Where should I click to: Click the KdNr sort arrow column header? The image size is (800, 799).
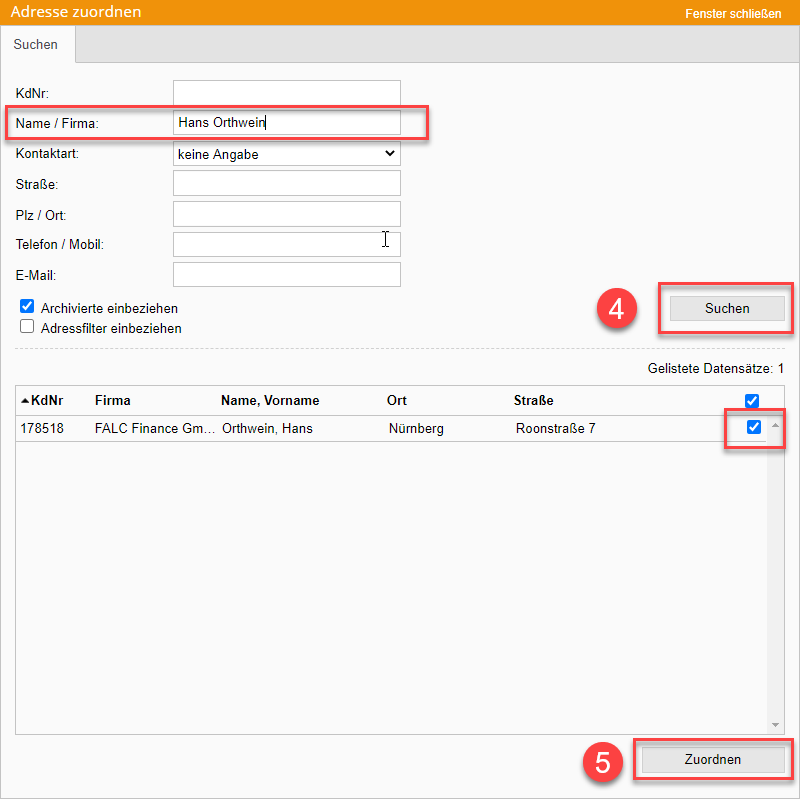point(42,400)
